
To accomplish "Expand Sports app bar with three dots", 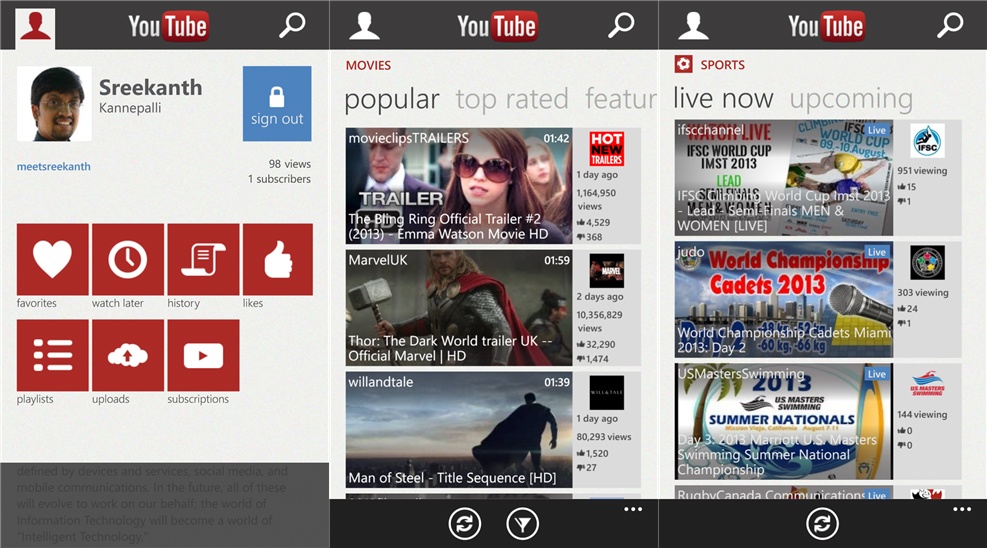I will 961,509.
